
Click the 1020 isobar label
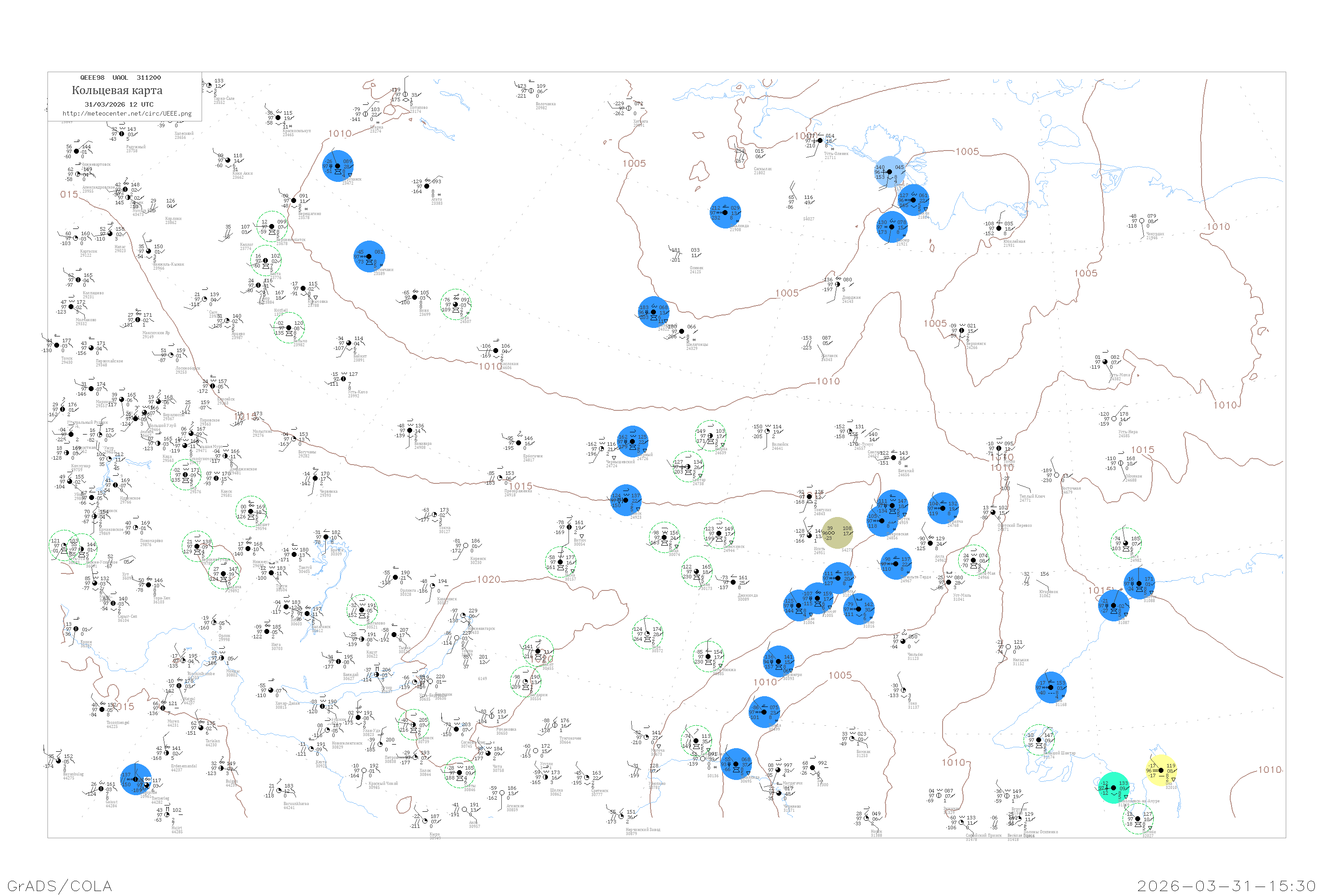click(x=489, y=579)
